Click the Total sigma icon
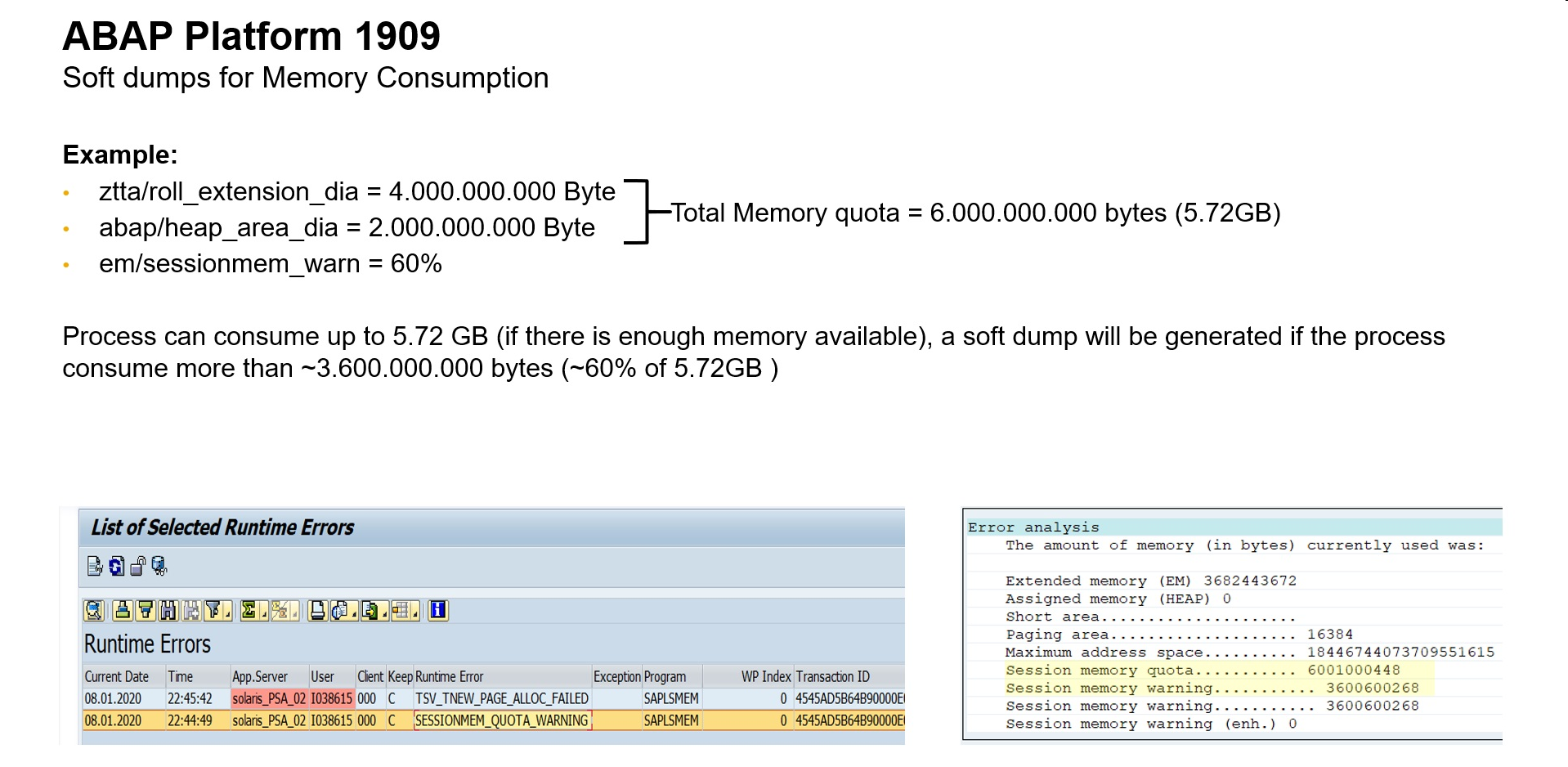This screenshot has width=1568, height=767. 249,611
